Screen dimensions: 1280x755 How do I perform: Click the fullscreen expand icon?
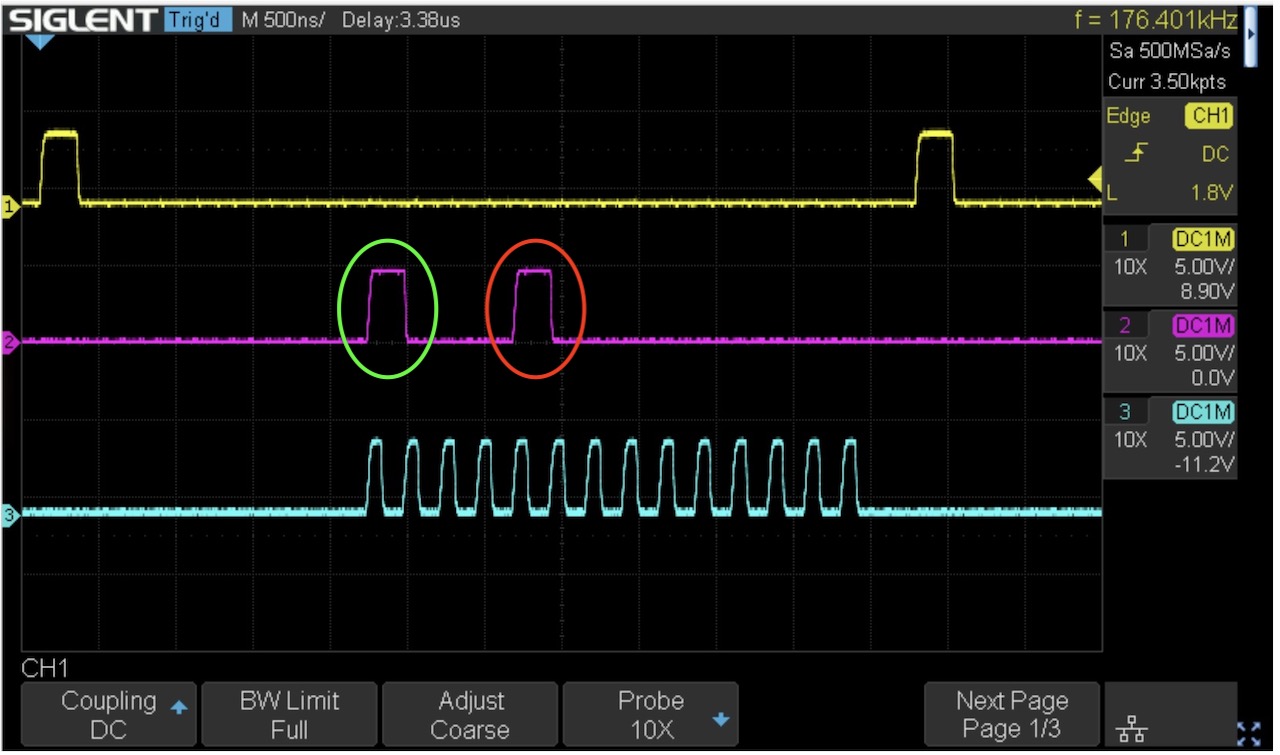(1248, 733)
